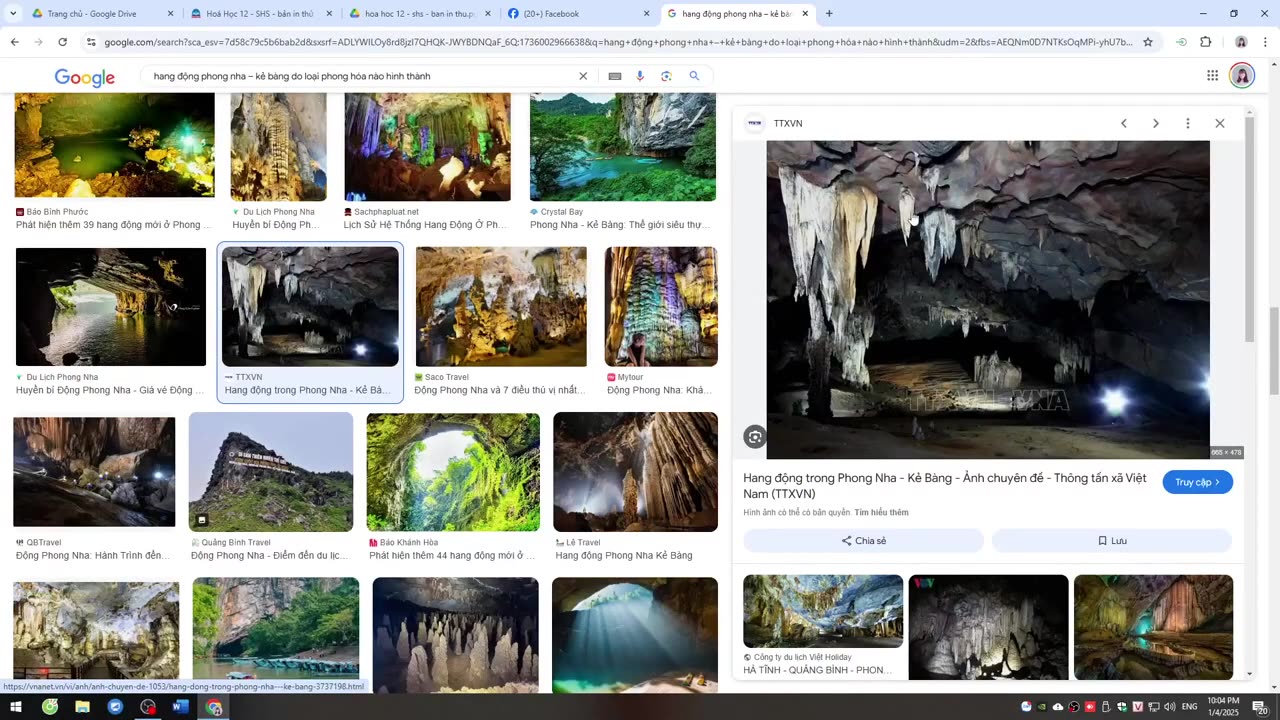Open the Du Lich Phong Nha dark cave thumbnail
This screenshot has width=1280, height=720.
pyautogui.click(x=111, y=307)
